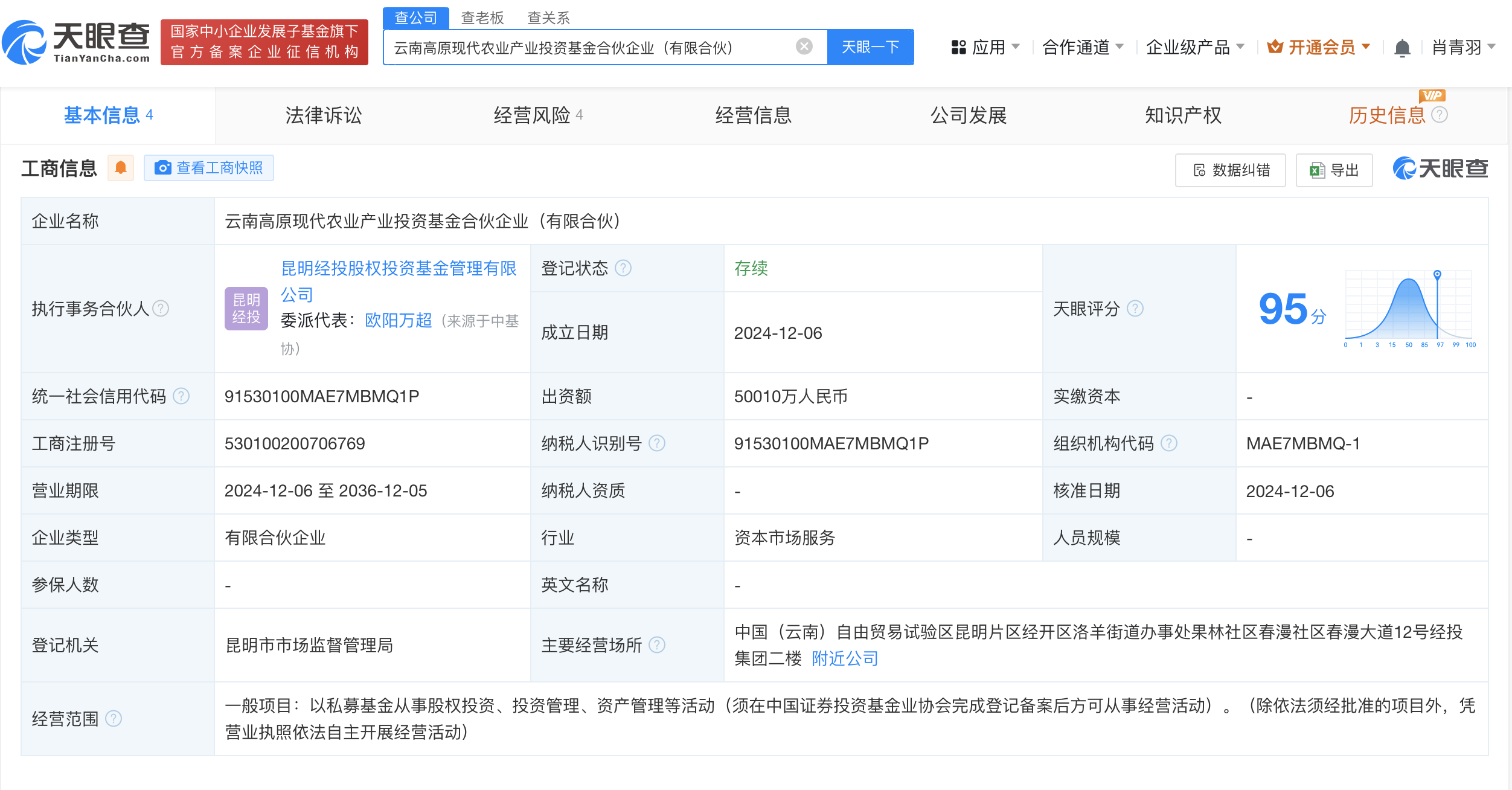Open the notification bell in the top bar
Screen dimensions: 1512x790
point(1401,47)
